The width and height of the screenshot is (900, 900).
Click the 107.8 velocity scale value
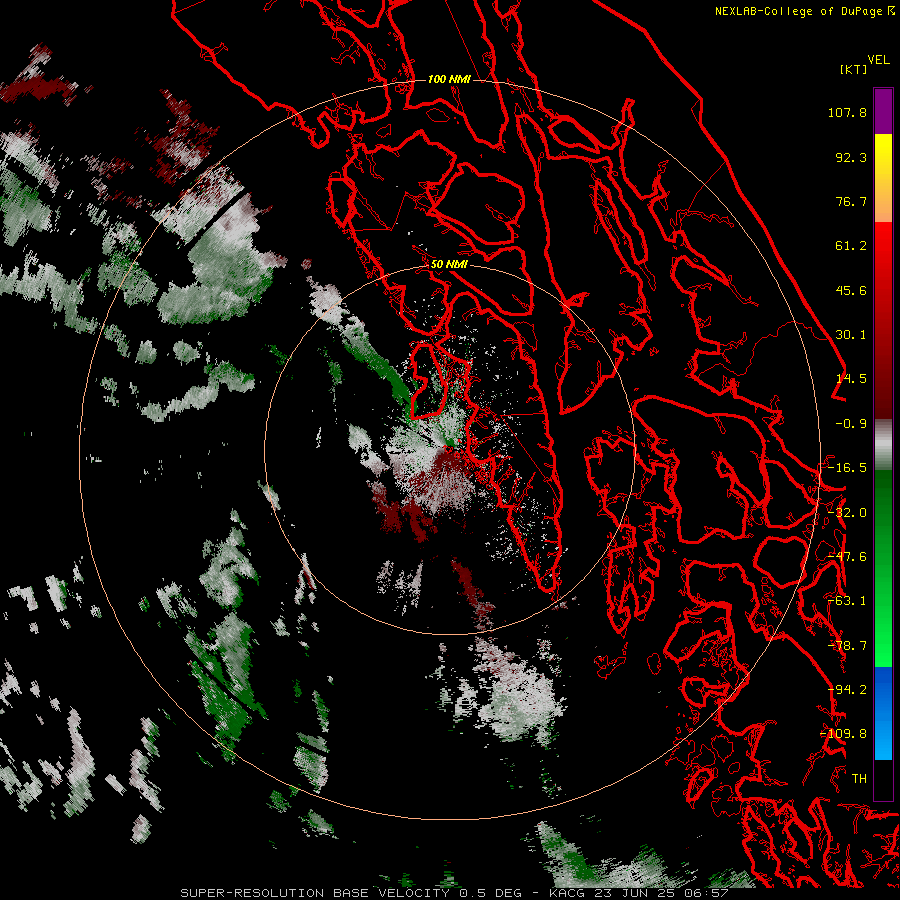pyautogui.click(x=847, y=112)
